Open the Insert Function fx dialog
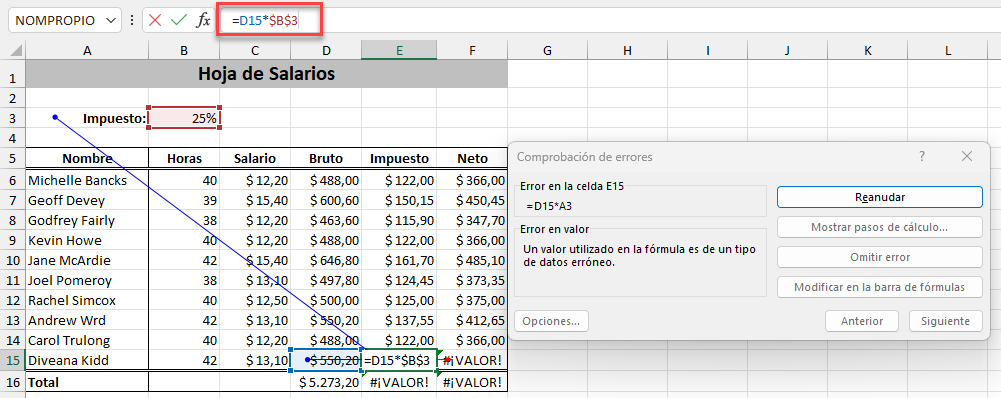Viewport: 1001px width, 398px height. 203,20
